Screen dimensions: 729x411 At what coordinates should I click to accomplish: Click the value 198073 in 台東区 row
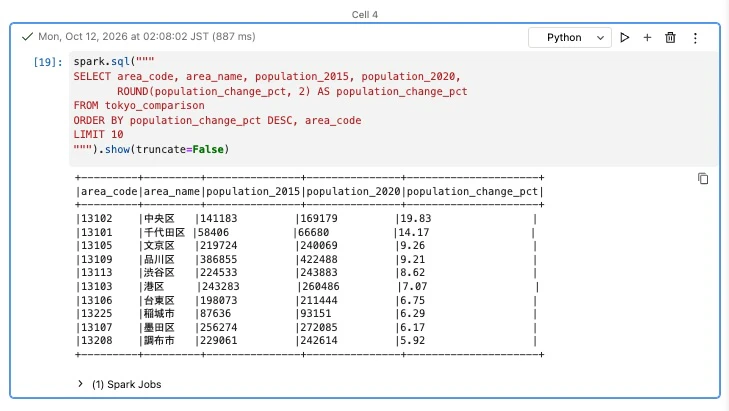click(219, 300)
